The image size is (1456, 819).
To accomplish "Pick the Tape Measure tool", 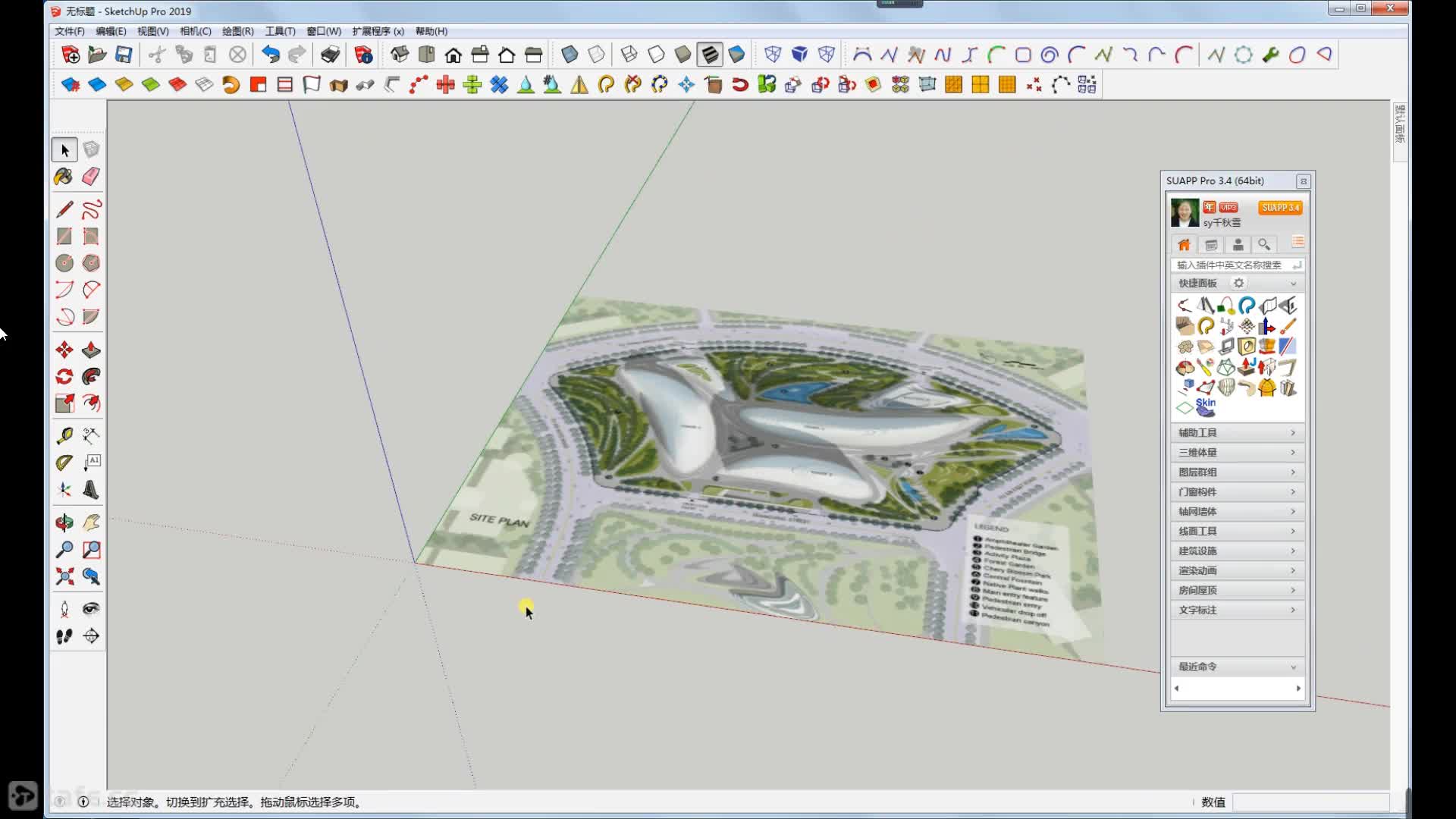I will [64, 435].
